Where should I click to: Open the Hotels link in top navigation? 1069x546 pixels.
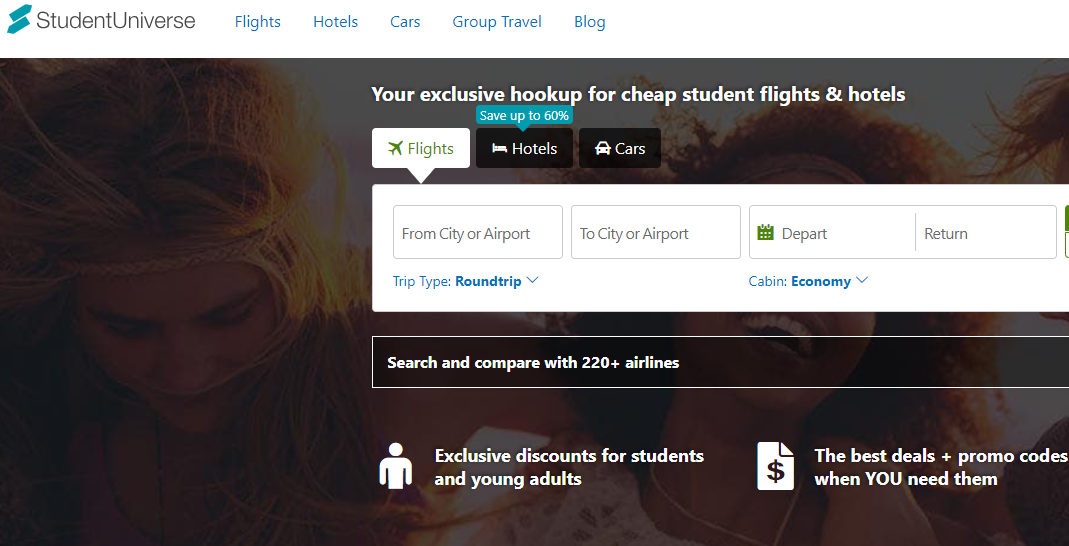coord(335,22)
